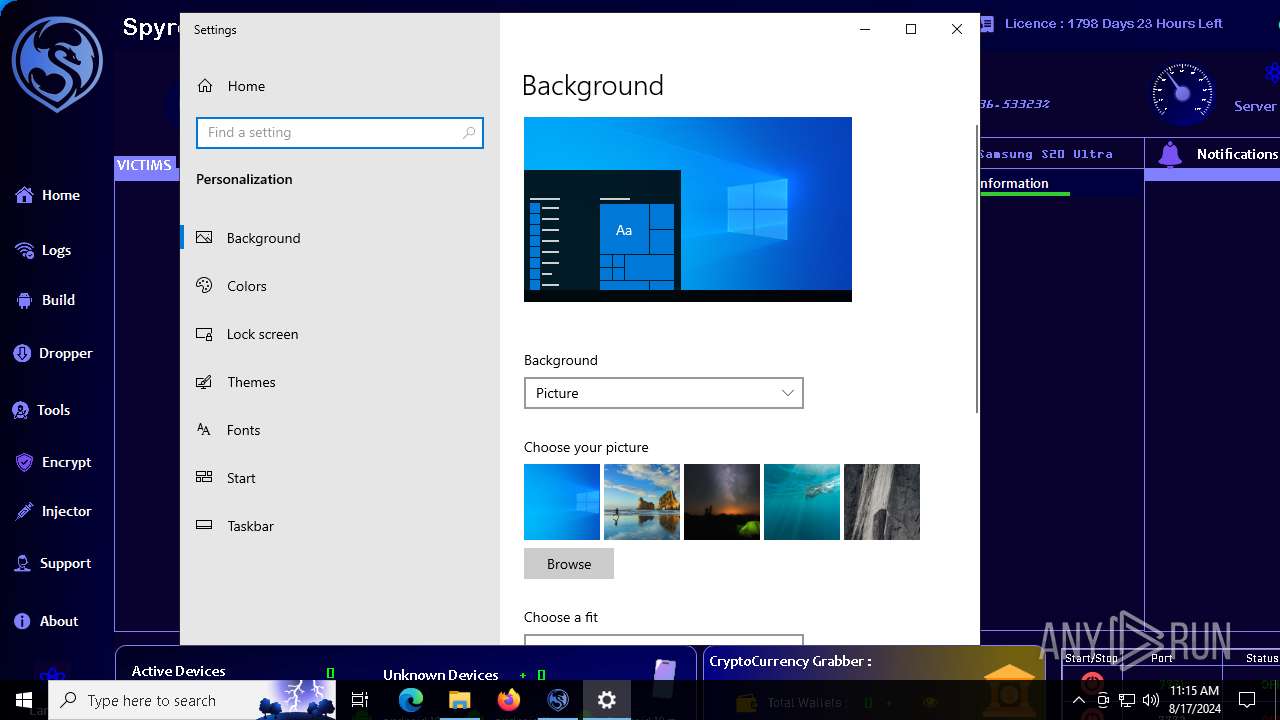Open the volume tray icon
This screenshot has width=1280, height=720.
point(1151,700)
